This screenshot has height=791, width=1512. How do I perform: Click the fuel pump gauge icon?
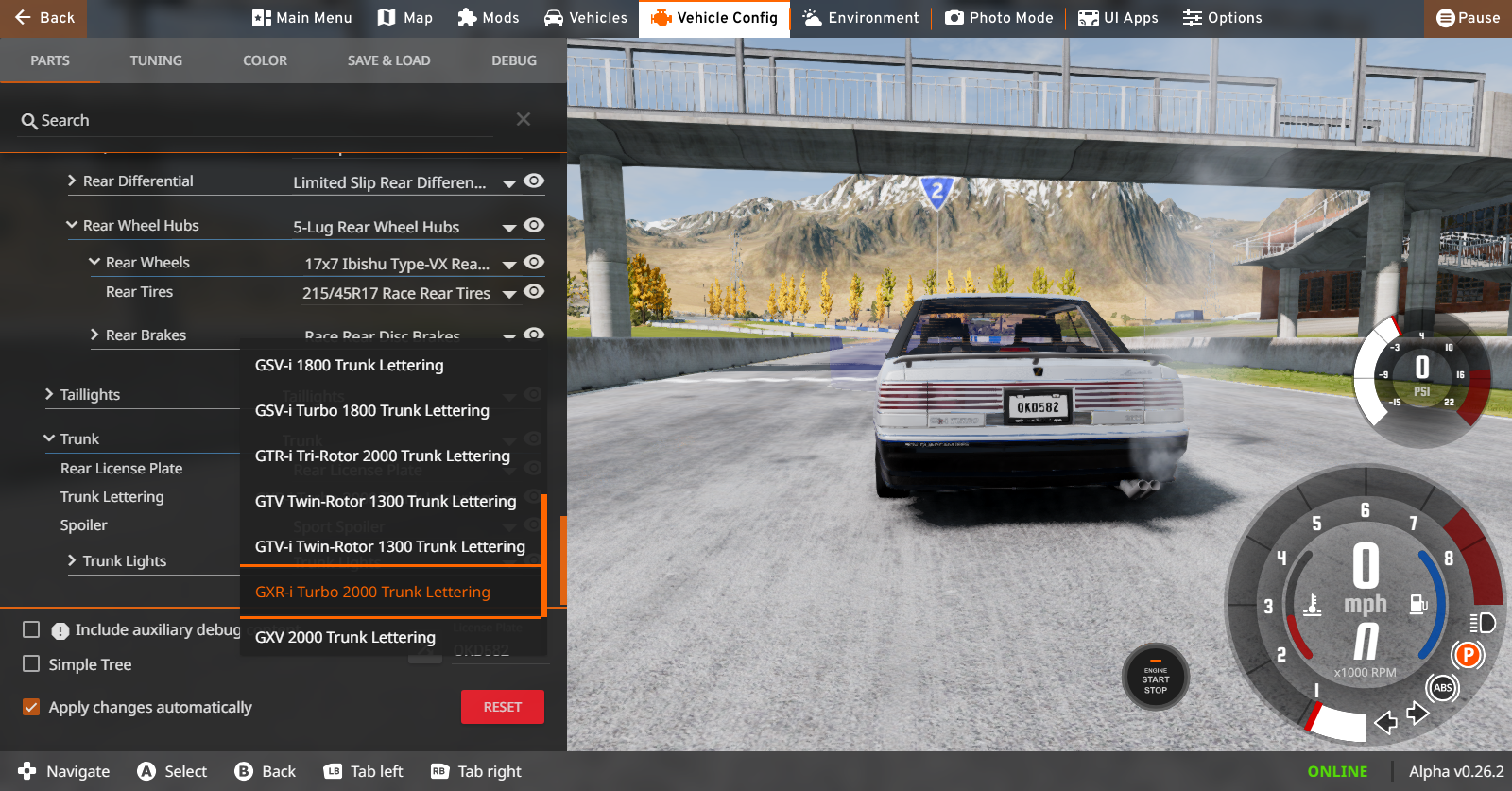point(1418,603)
